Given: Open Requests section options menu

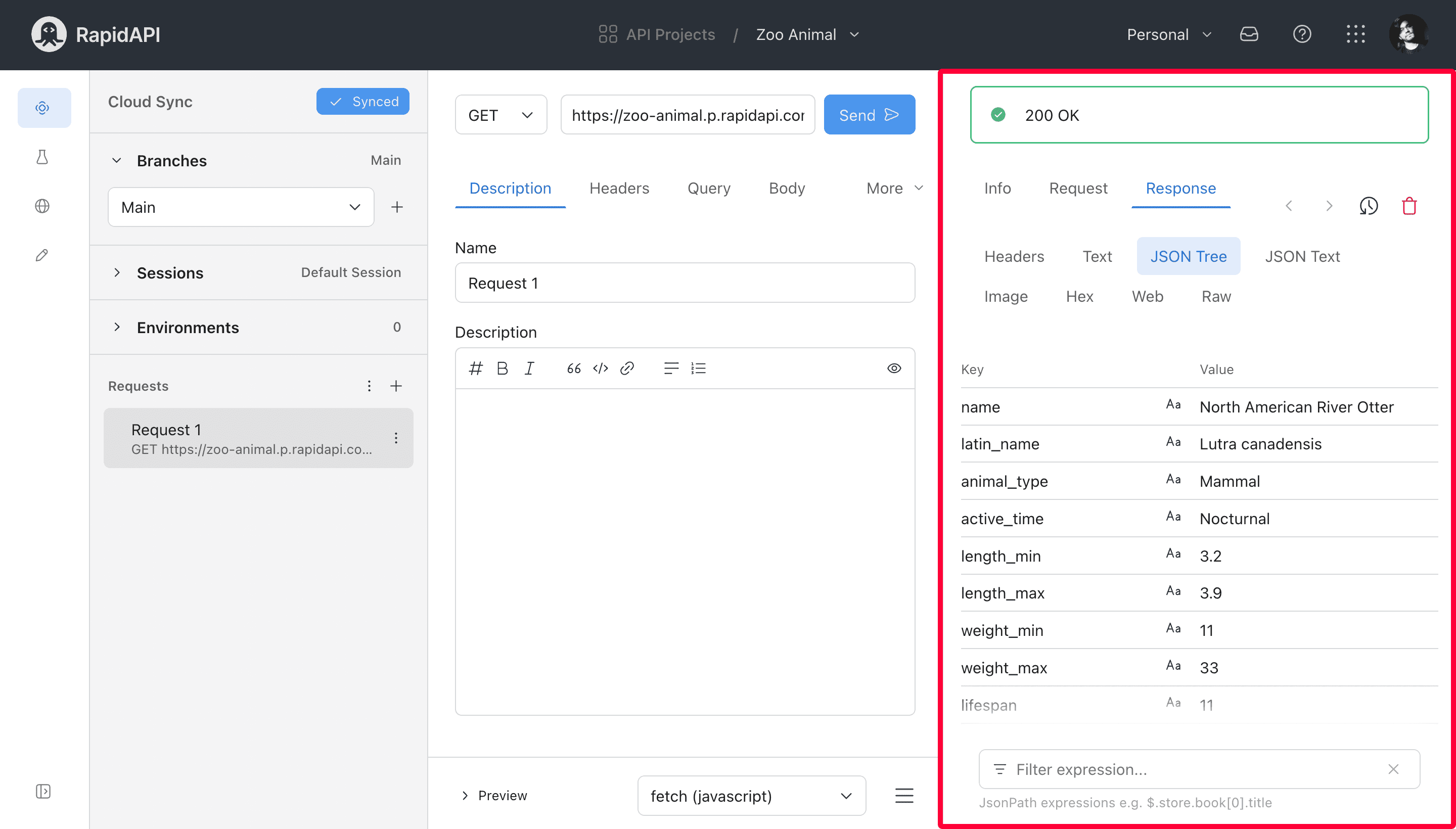Looking at the screenshot, I should (x=369, y=386).
